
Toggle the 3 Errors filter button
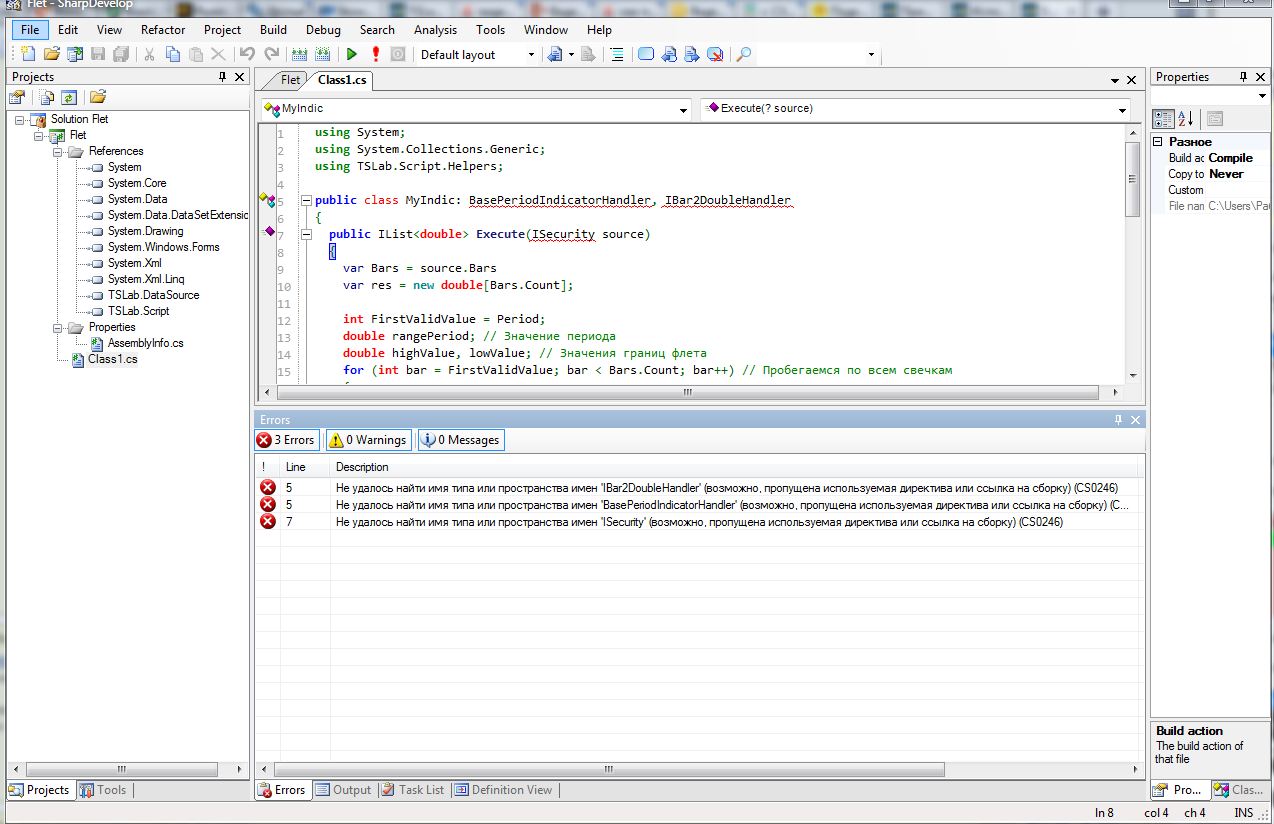point(286,440)
